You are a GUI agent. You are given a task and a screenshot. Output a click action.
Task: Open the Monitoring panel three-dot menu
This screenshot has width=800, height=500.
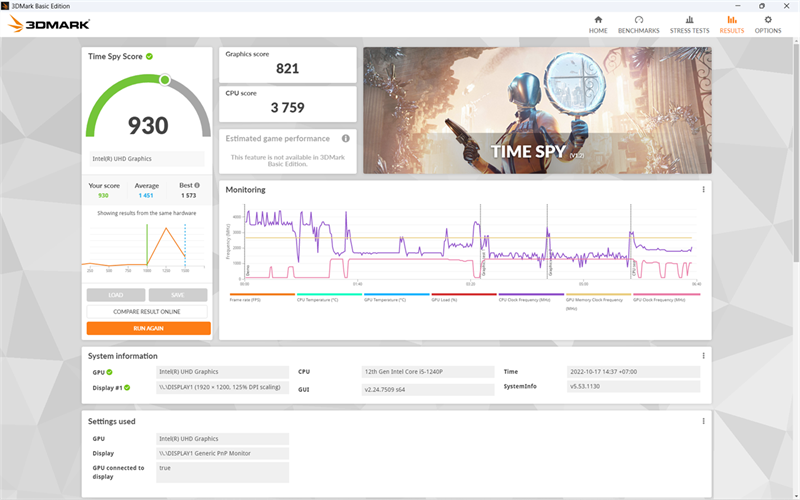703,189
